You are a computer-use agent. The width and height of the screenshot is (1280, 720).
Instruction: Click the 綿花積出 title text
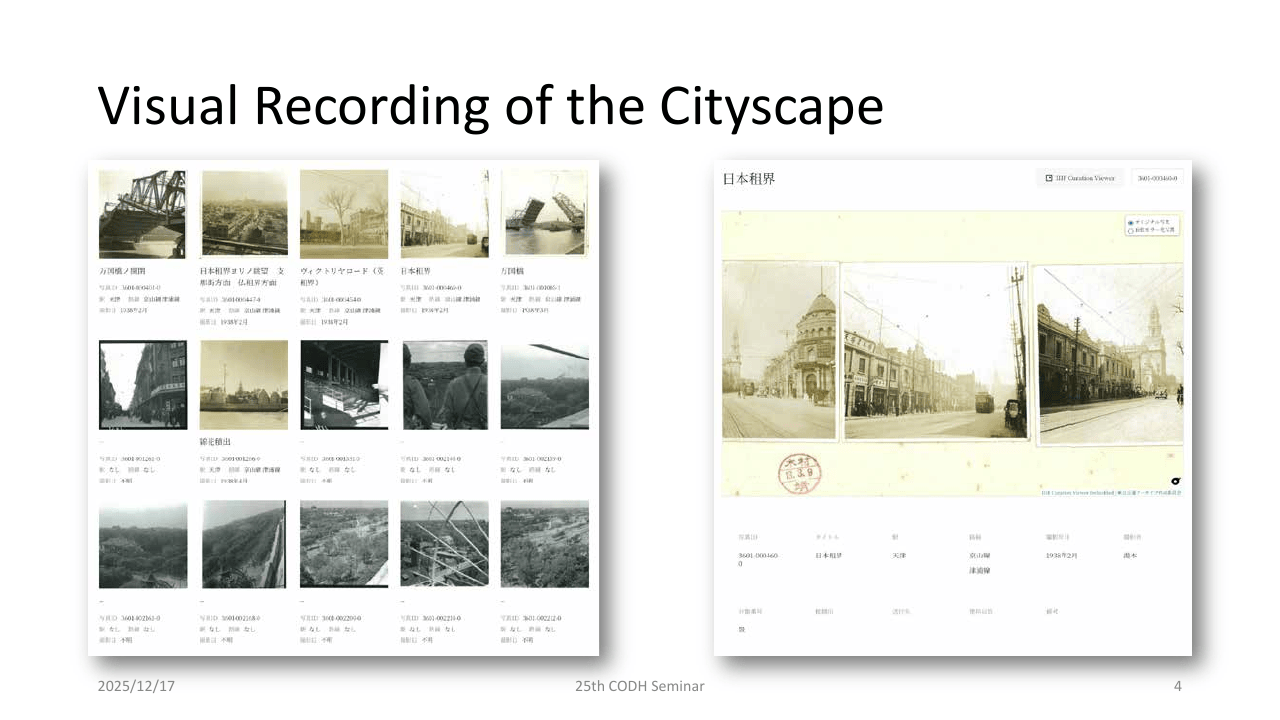[x=216, y=441]
